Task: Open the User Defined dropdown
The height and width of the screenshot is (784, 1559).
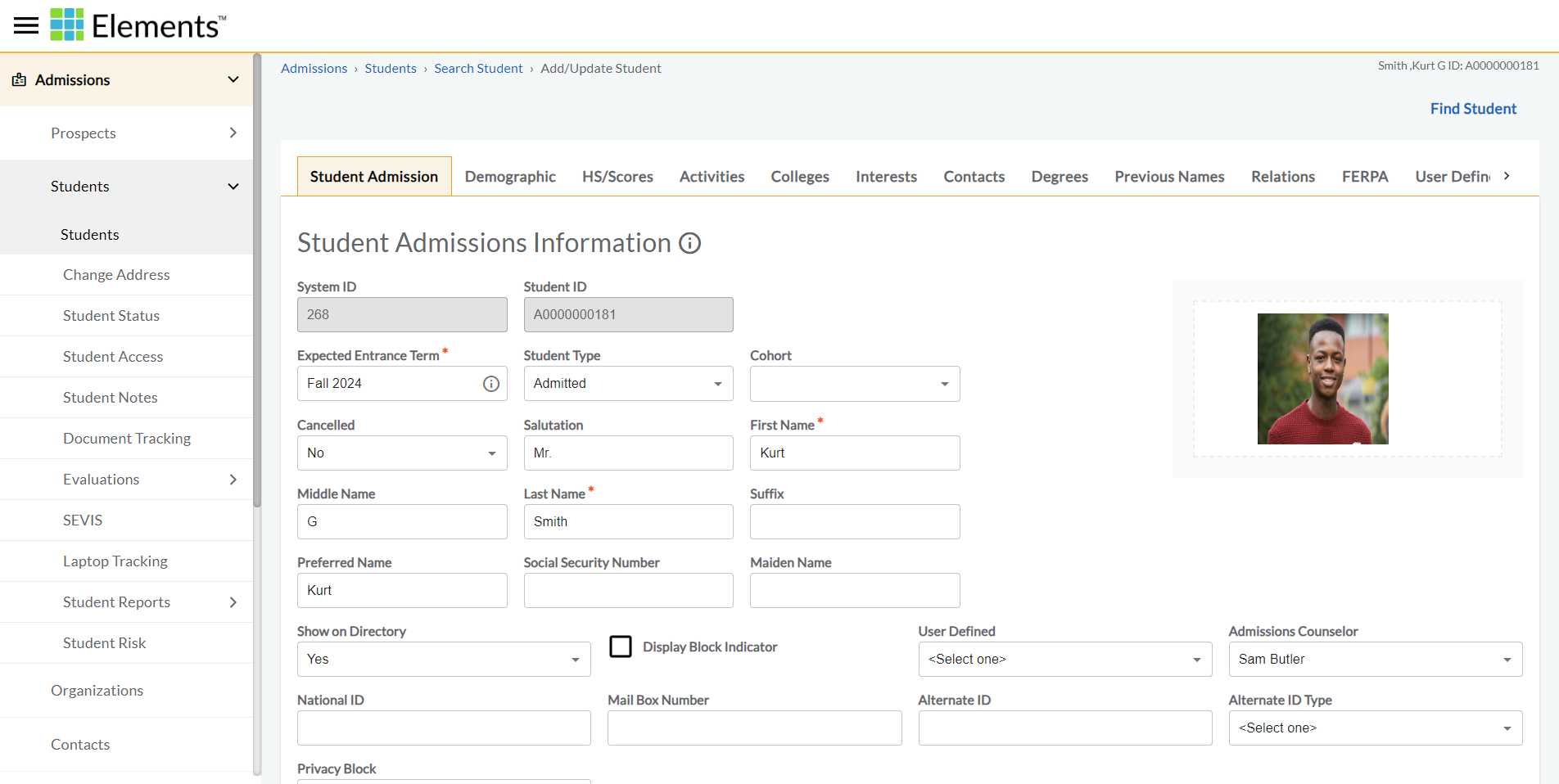Action: point(1064,659)
